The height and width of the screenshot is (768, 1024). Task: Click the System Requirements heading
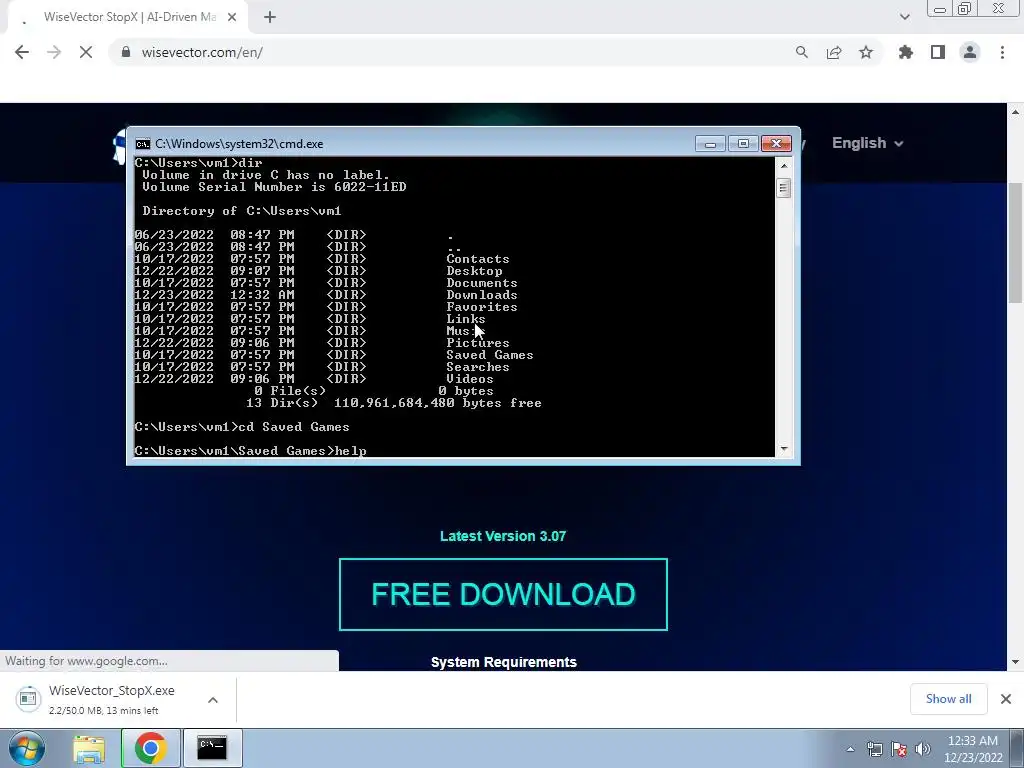(504, 662)
